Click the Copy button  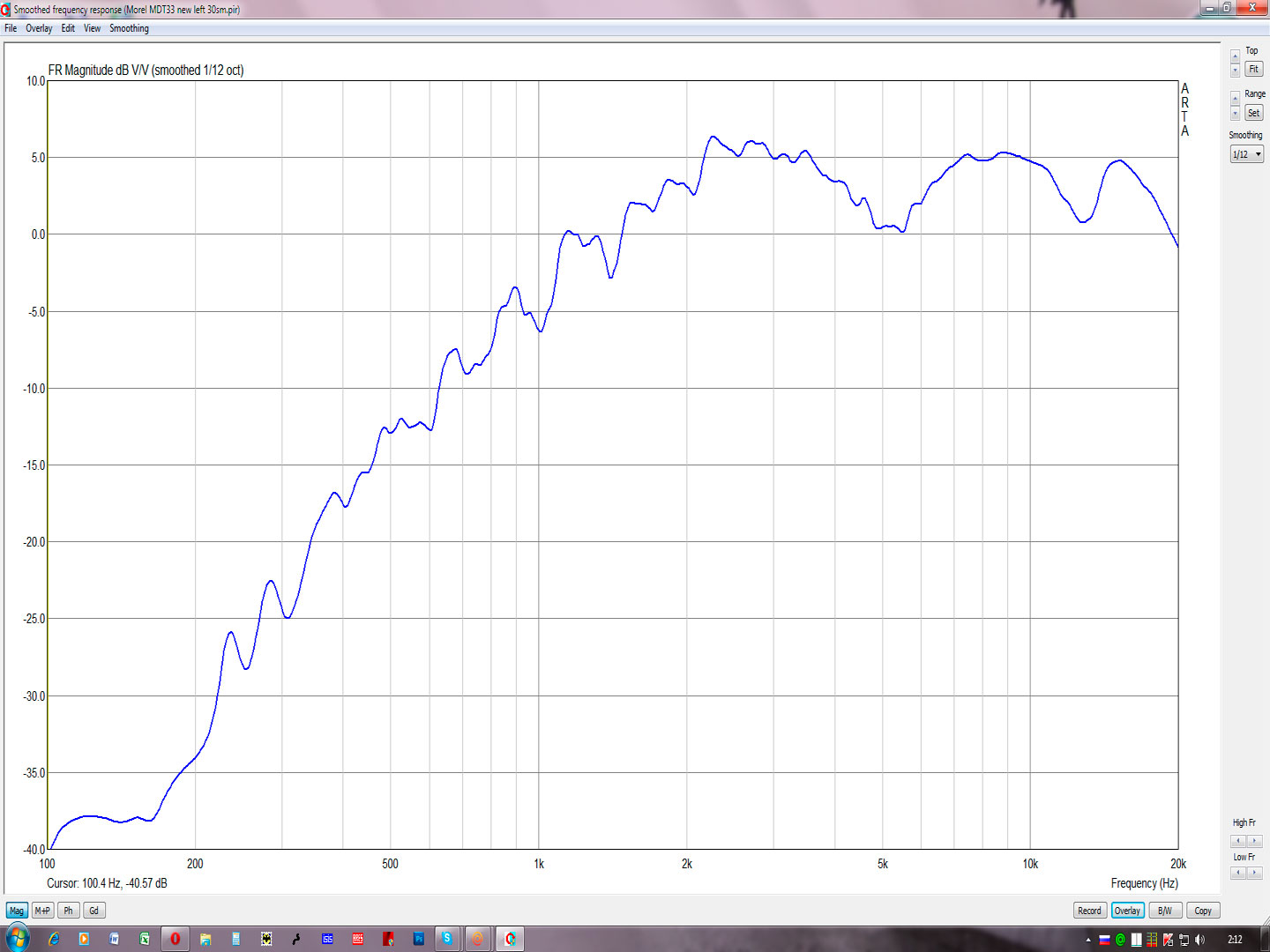pos(1203,911)
